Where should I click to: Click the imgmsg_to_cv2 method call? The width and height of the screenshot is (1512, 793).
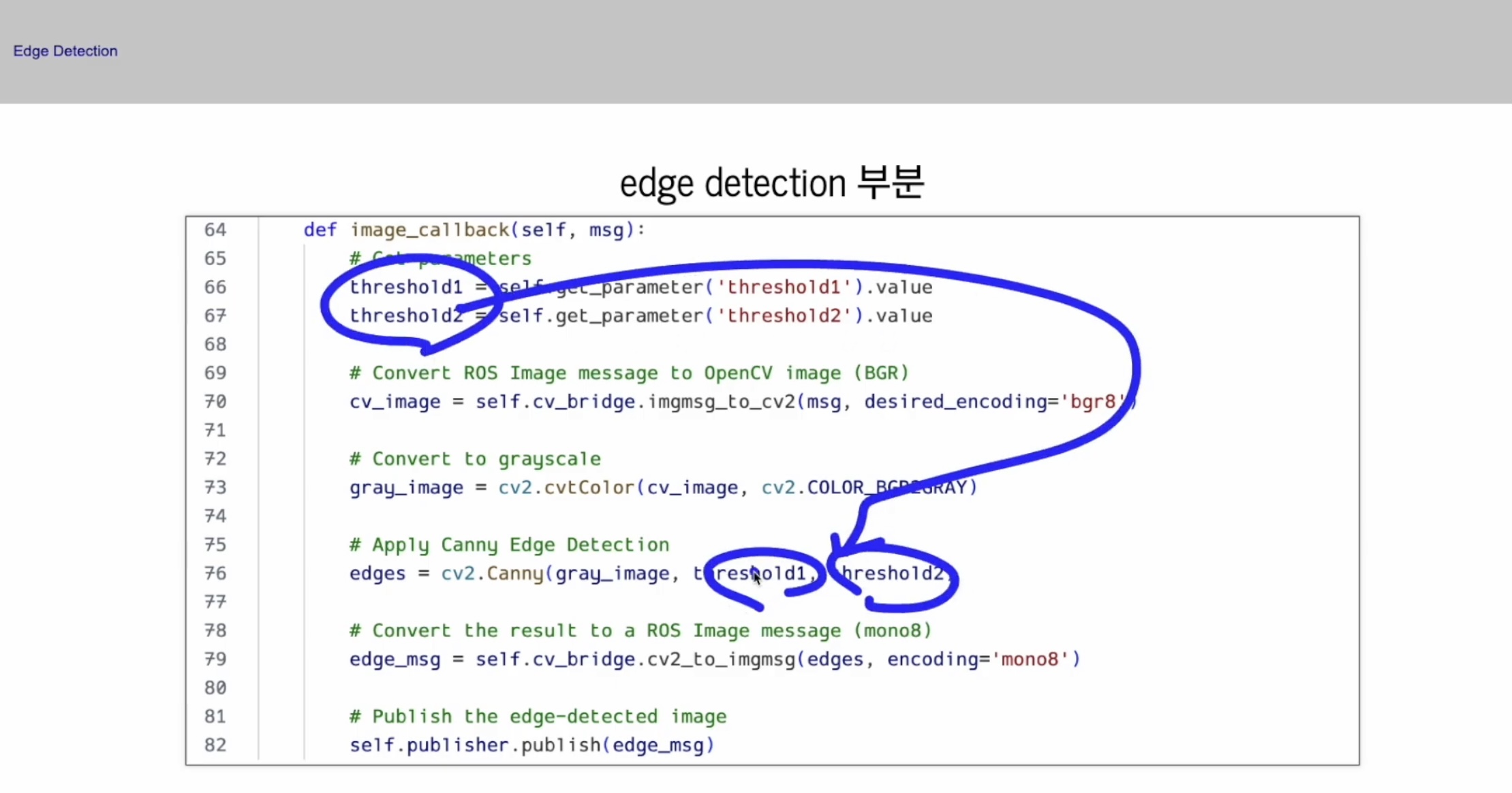721,401
